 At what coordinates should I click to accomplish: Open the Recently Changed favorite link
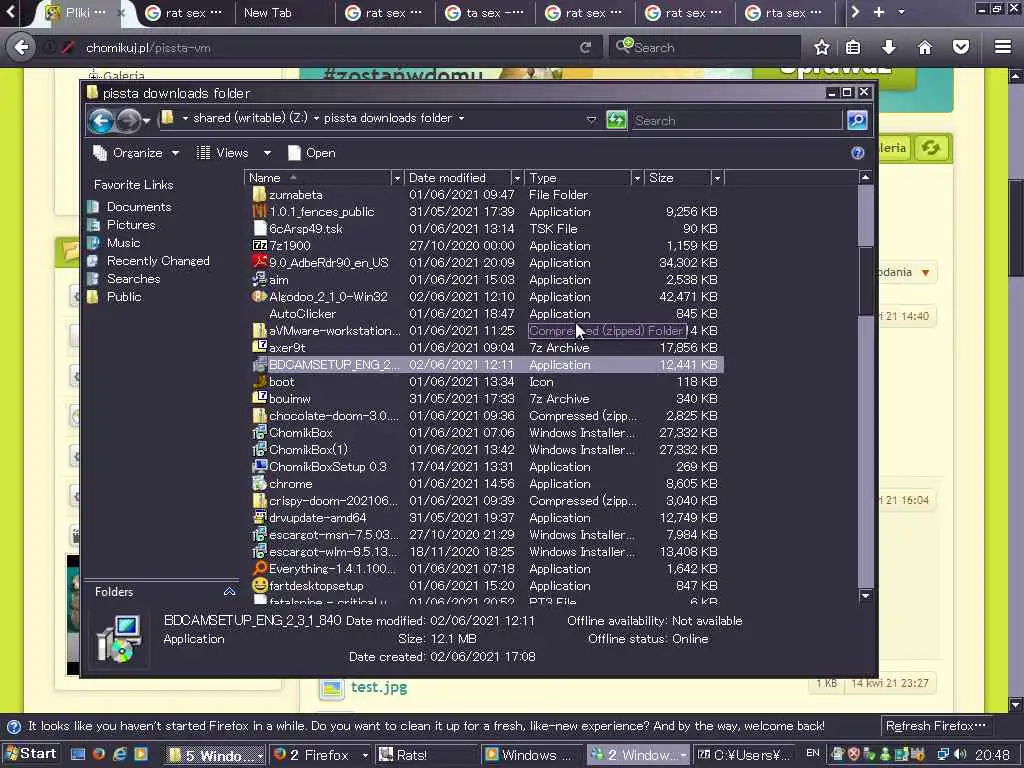click(157, 261)
